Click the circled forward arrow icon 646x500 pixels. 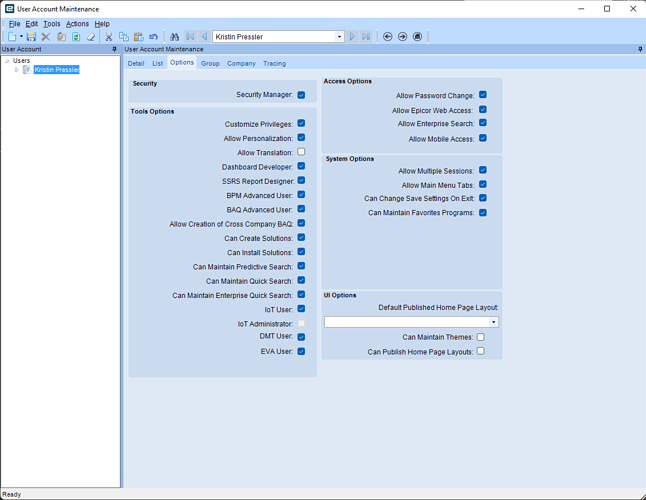click(403, 37)
